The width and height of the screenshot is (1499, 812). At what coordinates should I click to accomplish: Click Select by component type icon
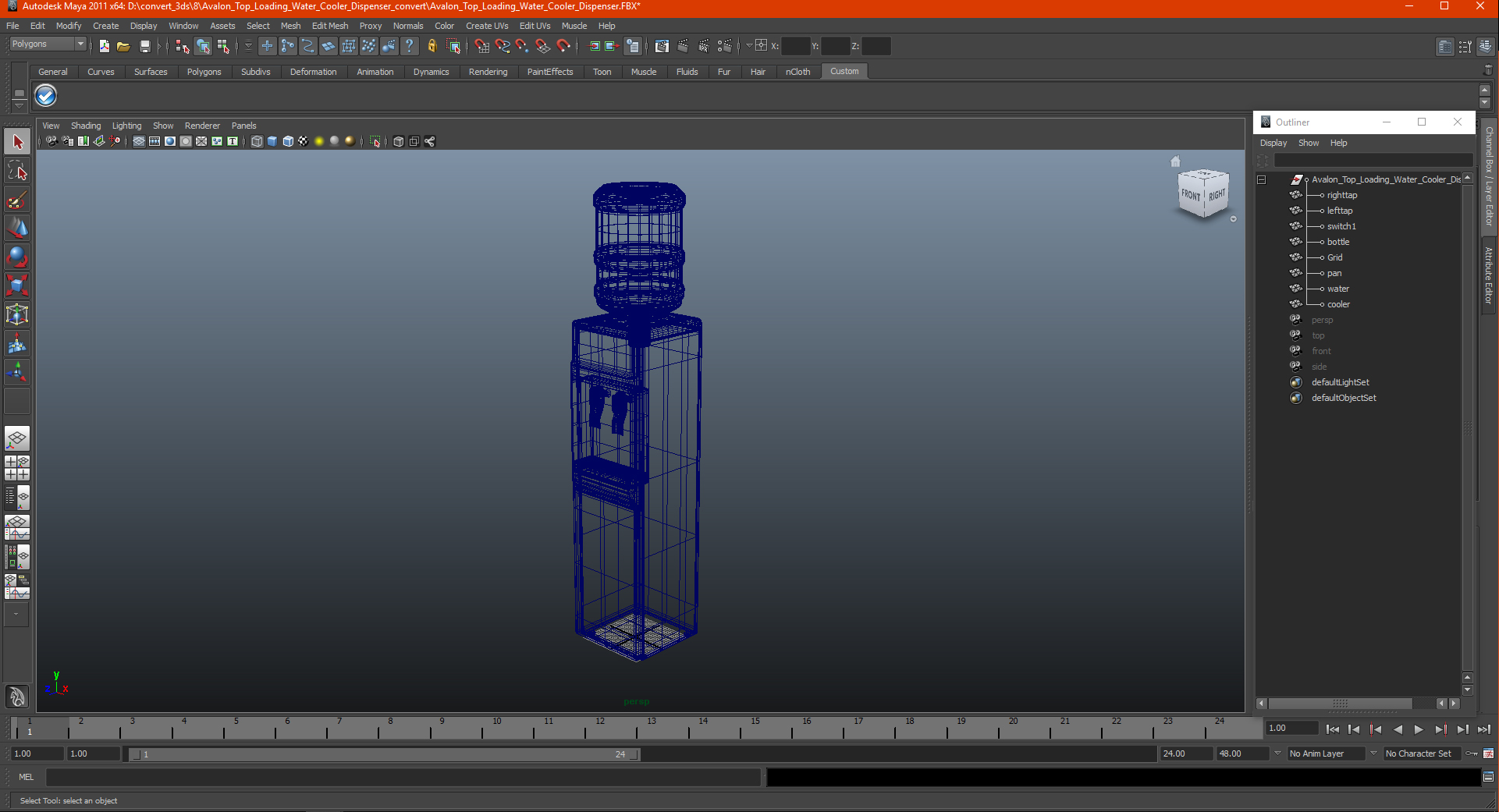[x=223, y=46]
